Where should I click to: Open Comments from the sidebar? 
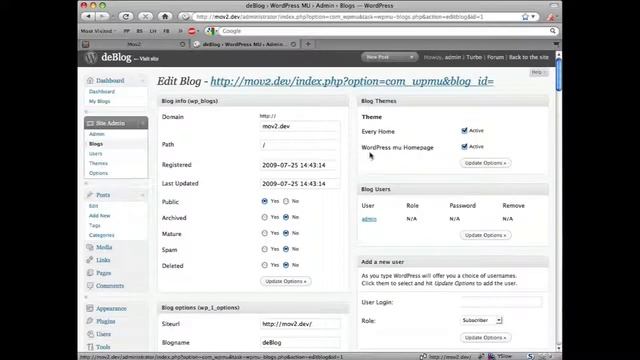click(110, 286)
